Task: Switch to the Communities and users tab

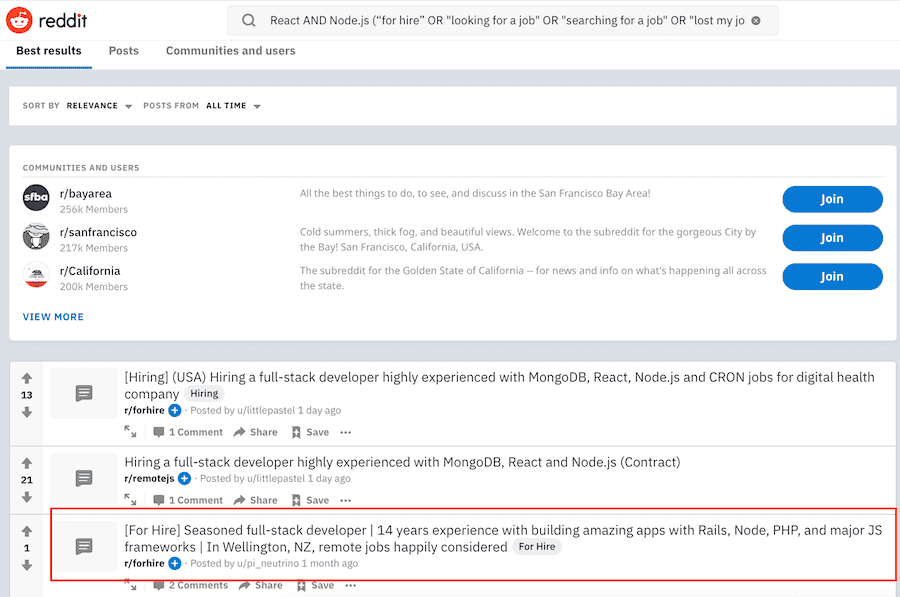Action: [230, 50]
